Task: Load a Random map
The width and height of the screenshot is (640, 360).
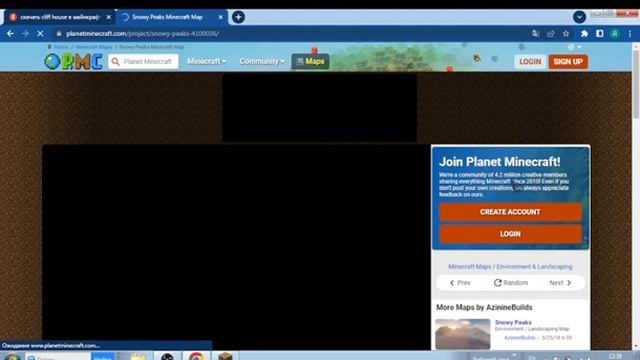Action: coord(511,283)
